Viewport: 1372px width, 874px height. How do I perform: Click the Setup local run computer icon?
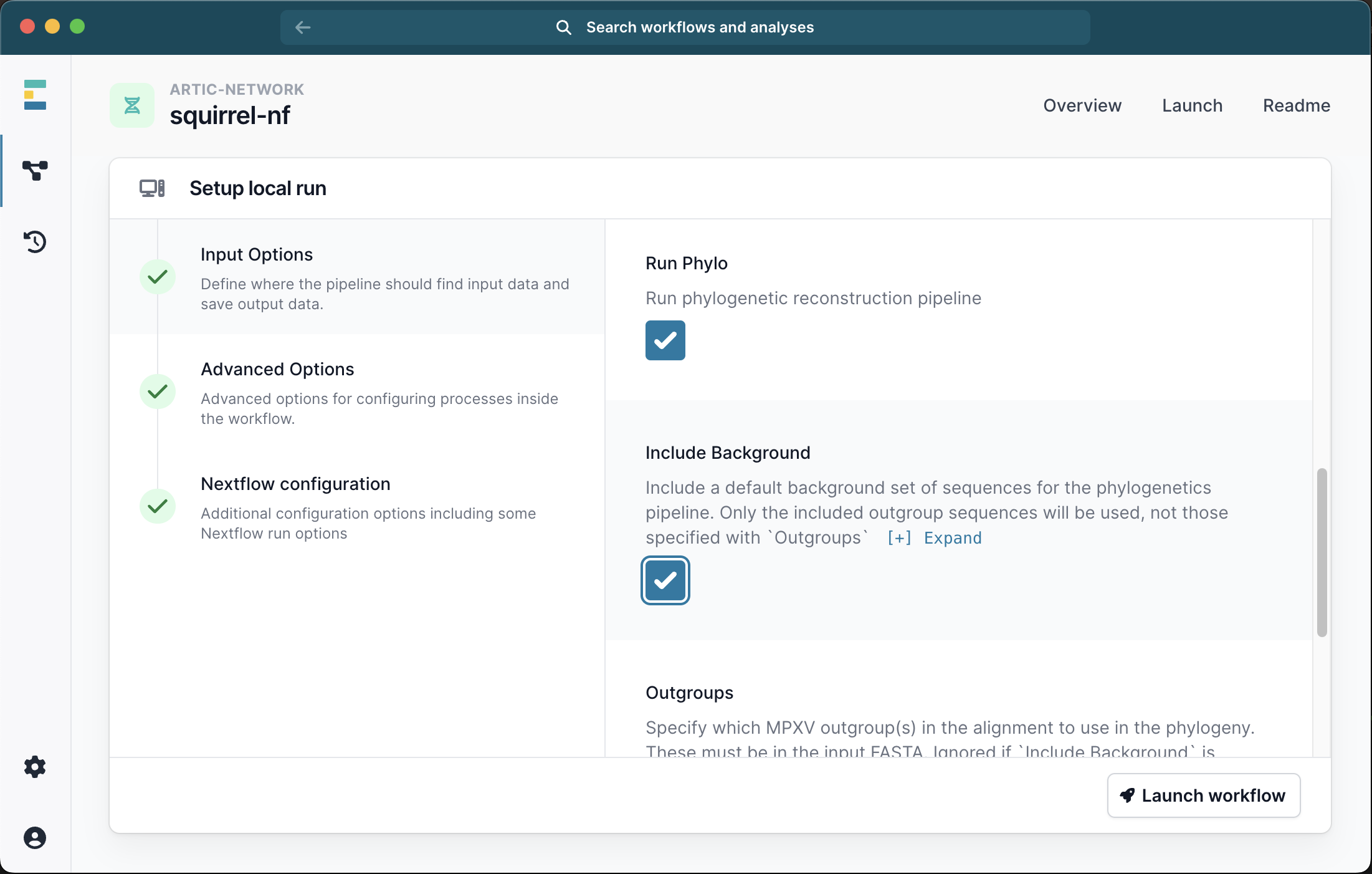(x=152, y=188)
